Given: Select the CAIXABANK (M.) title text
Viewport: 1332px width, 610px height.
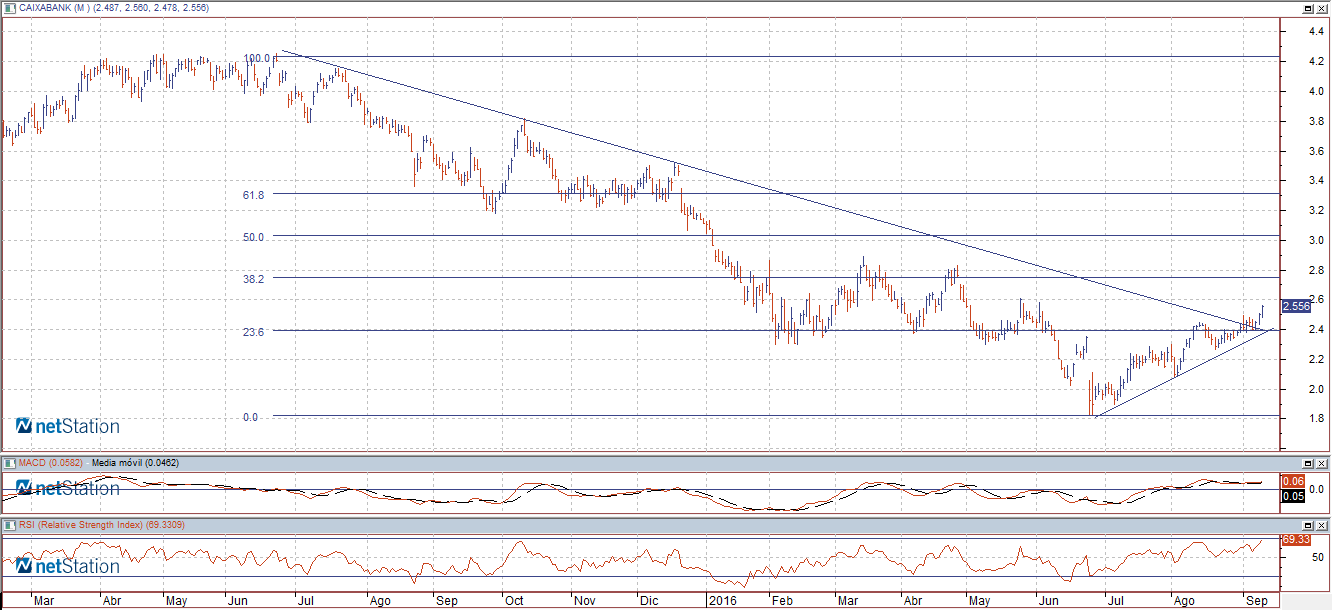Looking at the screenshot, I should pos(54,8).
